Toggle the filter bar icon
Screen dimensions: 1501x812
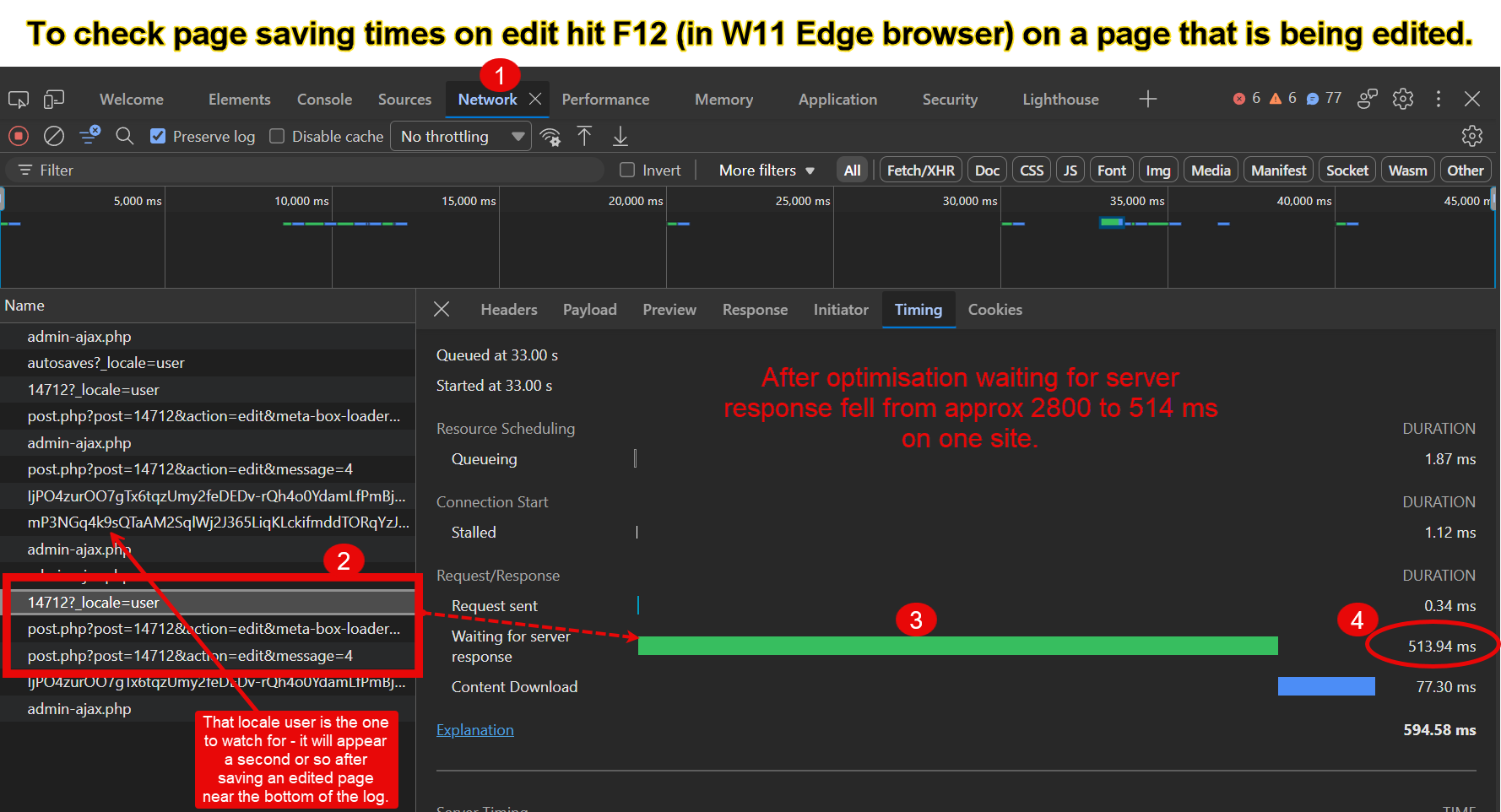coord(89,135)
